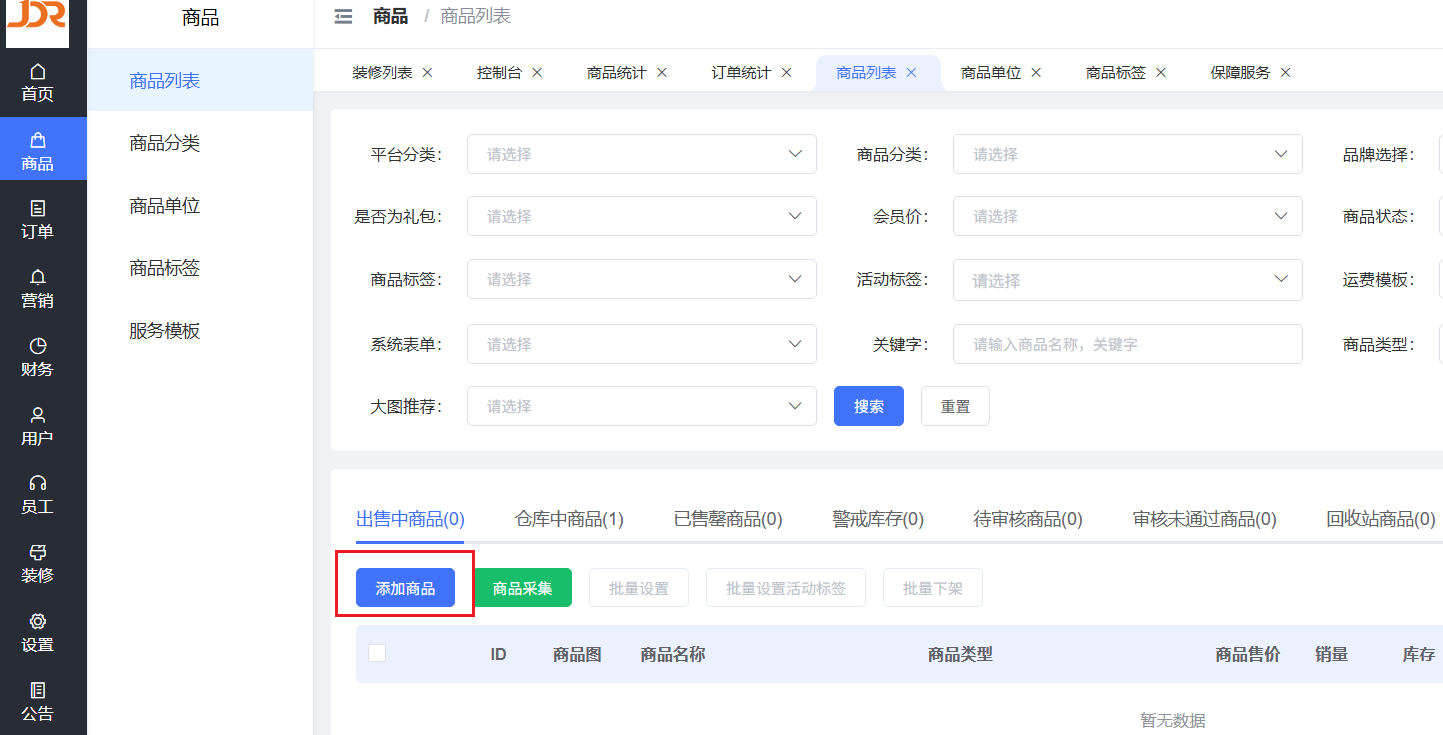
Task: Click the 批量下架 button
Action: (x=933, y=588)
